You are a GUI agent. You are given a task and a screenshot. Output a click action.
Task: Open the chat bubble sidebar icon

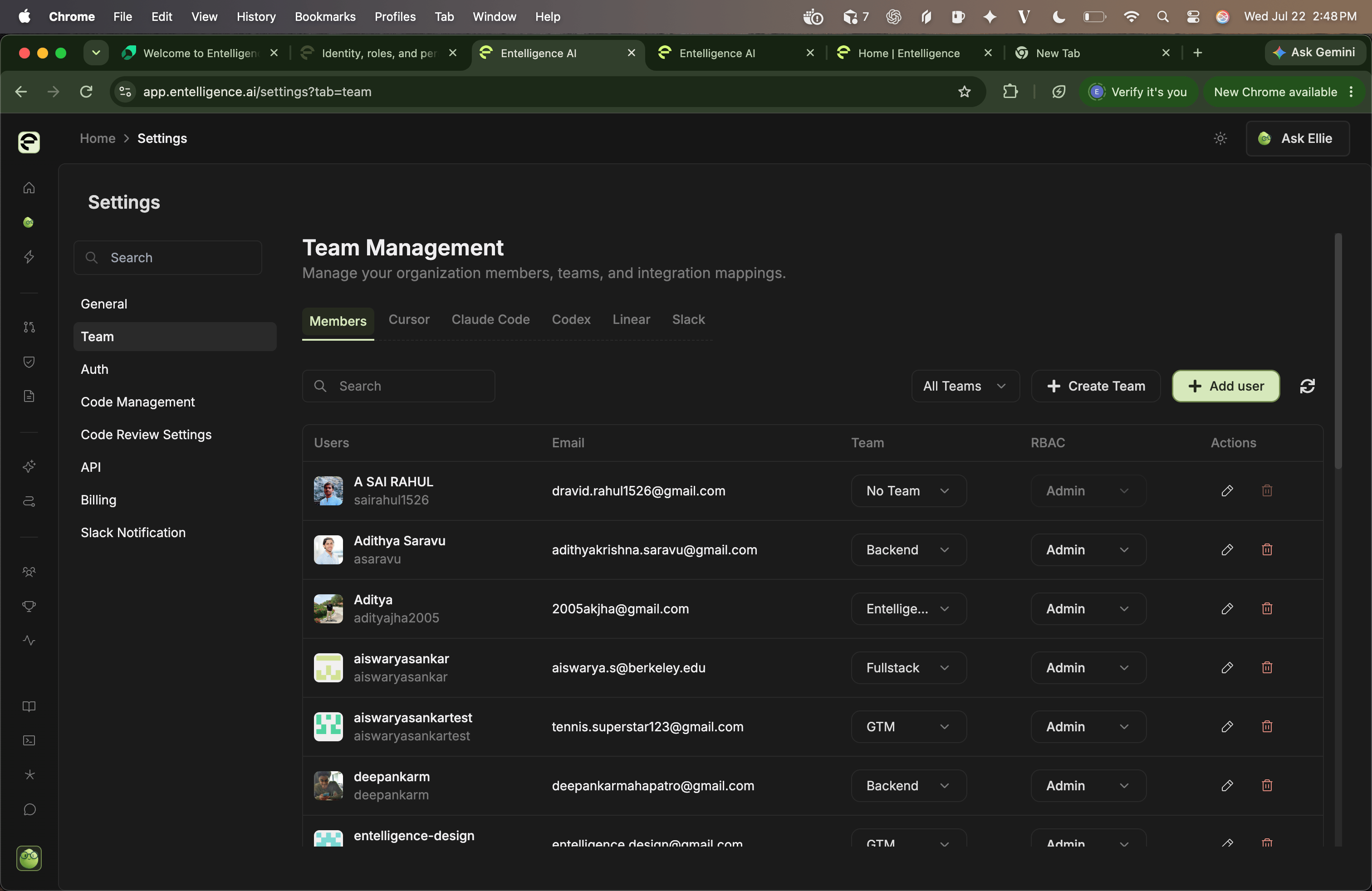point(29,810)
